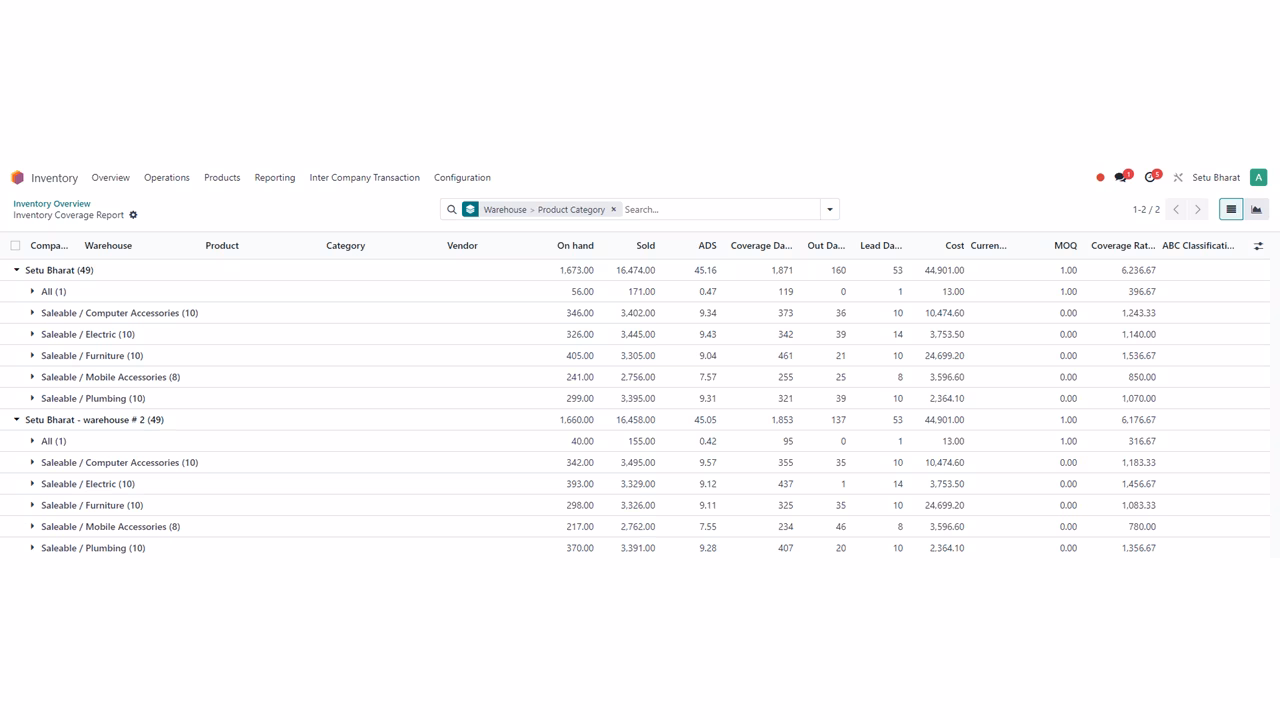Open the report settings gear icon
Screen dimensions: 1280x720
tap(133, 215)
